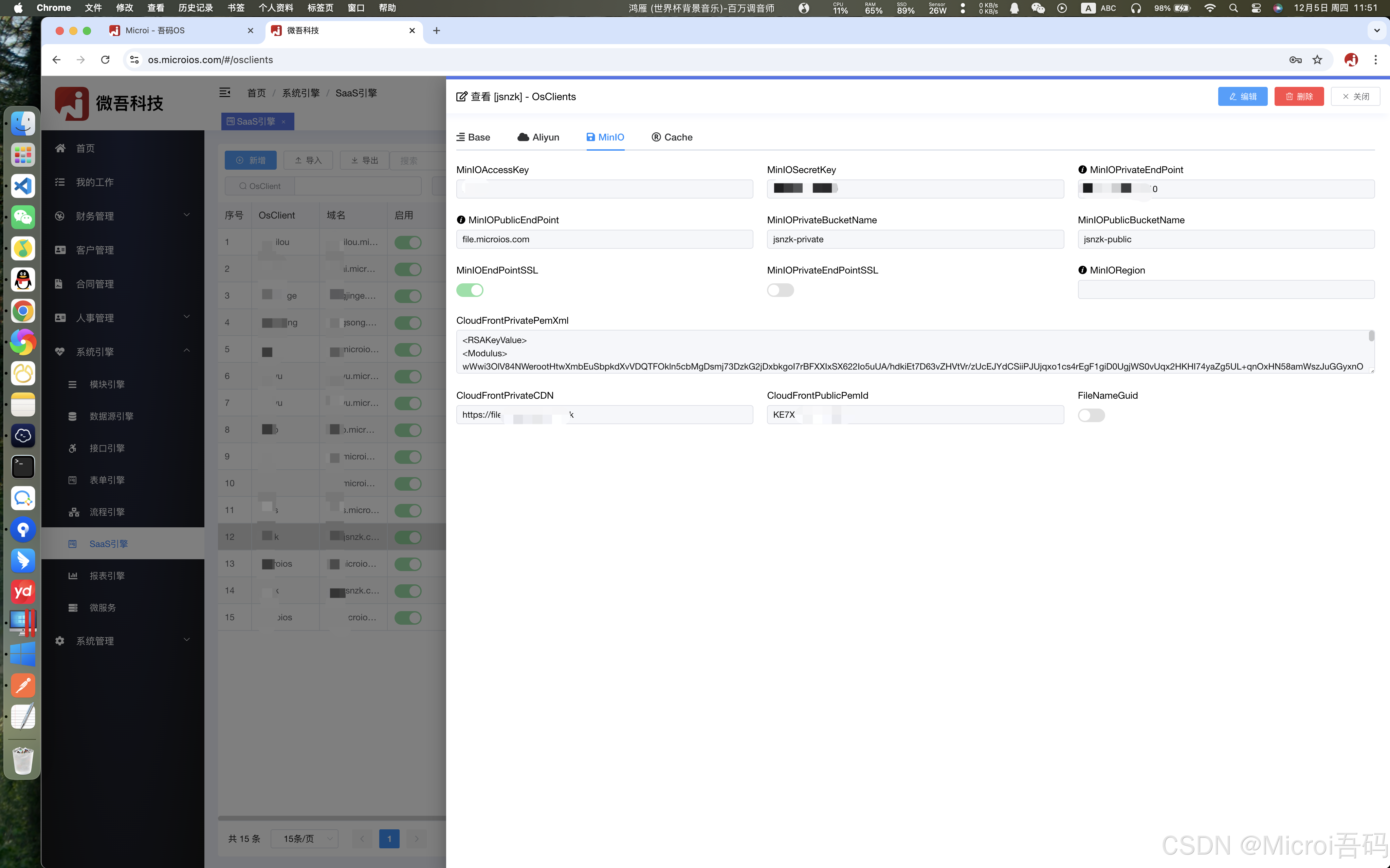Open the 15条/页 page size dropdown
This screenshot has height=868, width=1390.
pos(305,839)
